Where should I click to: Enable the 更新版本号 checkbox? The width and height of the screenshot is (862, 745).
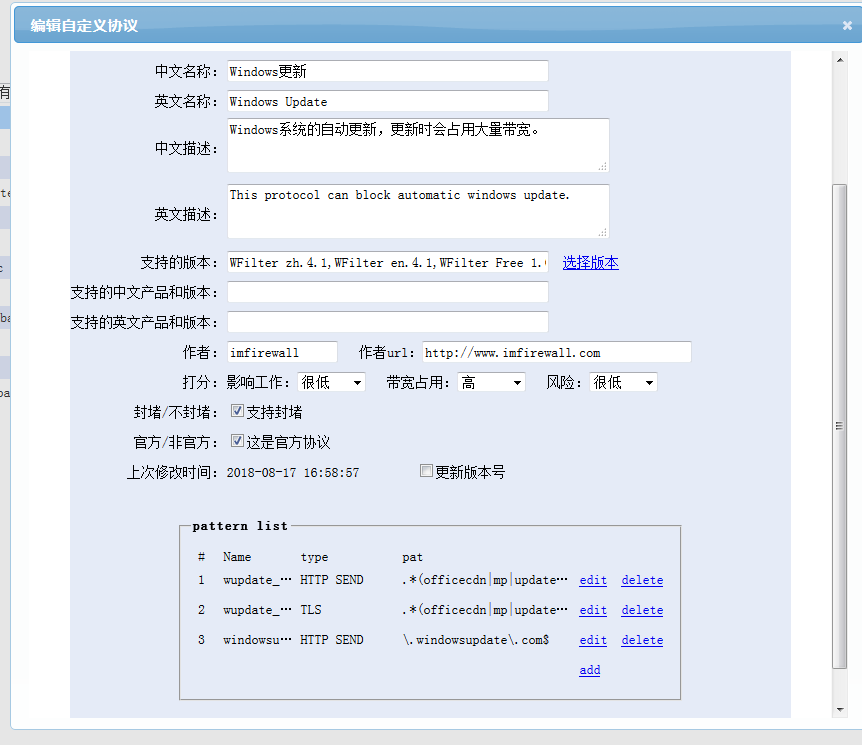(x=427, y=471)
